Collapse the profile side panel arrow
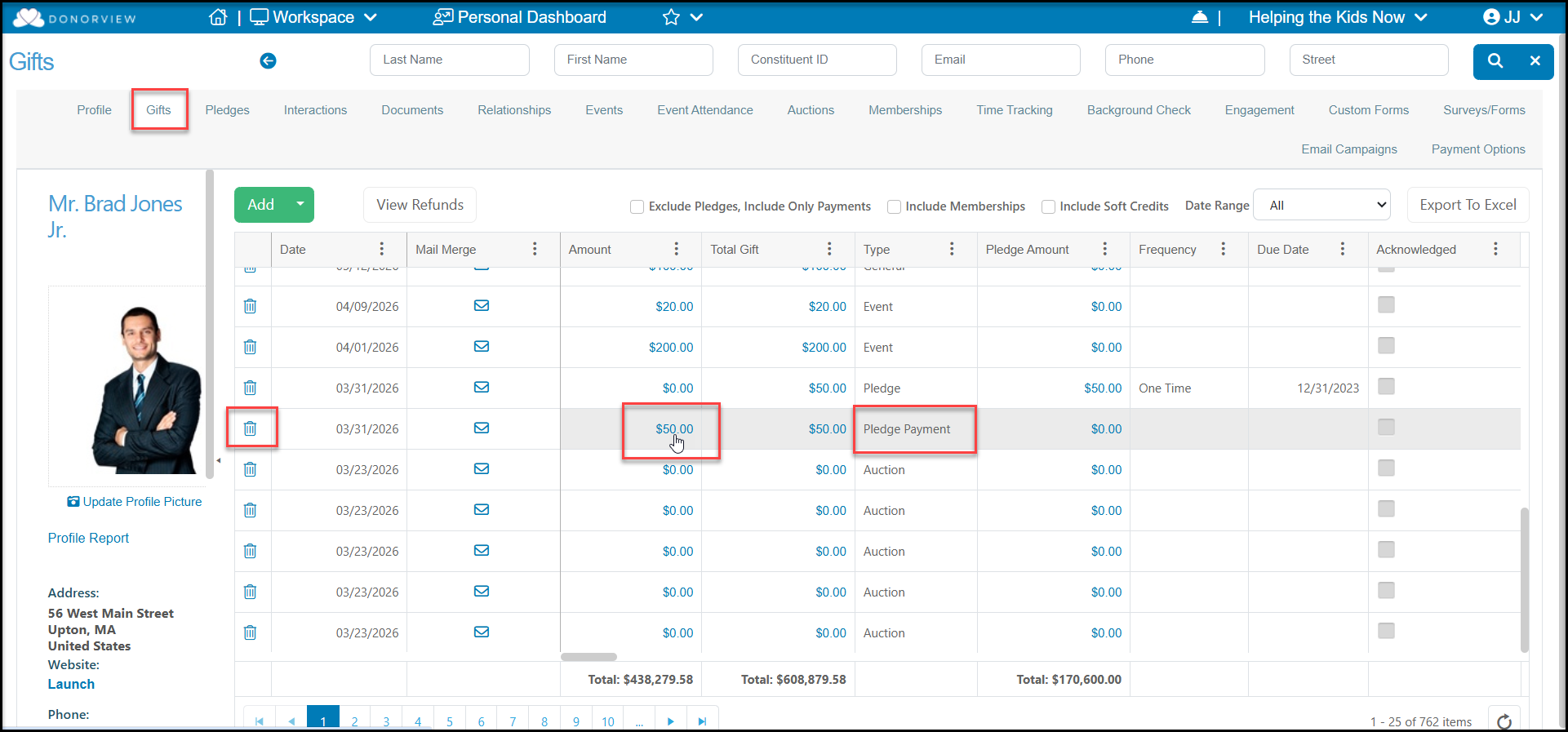Viewport: 1568px width, 732px height. click(x=219, y=461)
